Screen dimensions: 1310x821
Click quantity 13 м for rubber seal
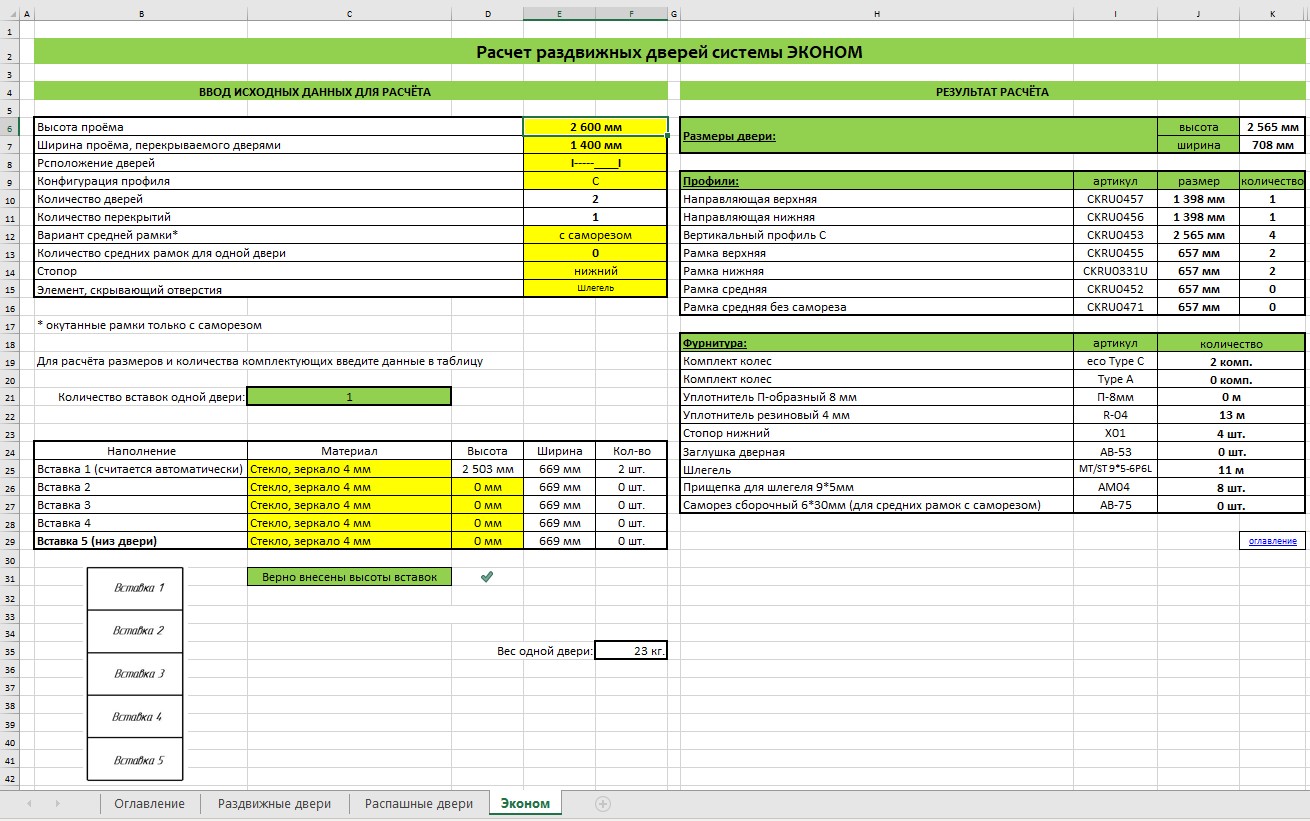pyautogui.click(x=1230, y=415)
